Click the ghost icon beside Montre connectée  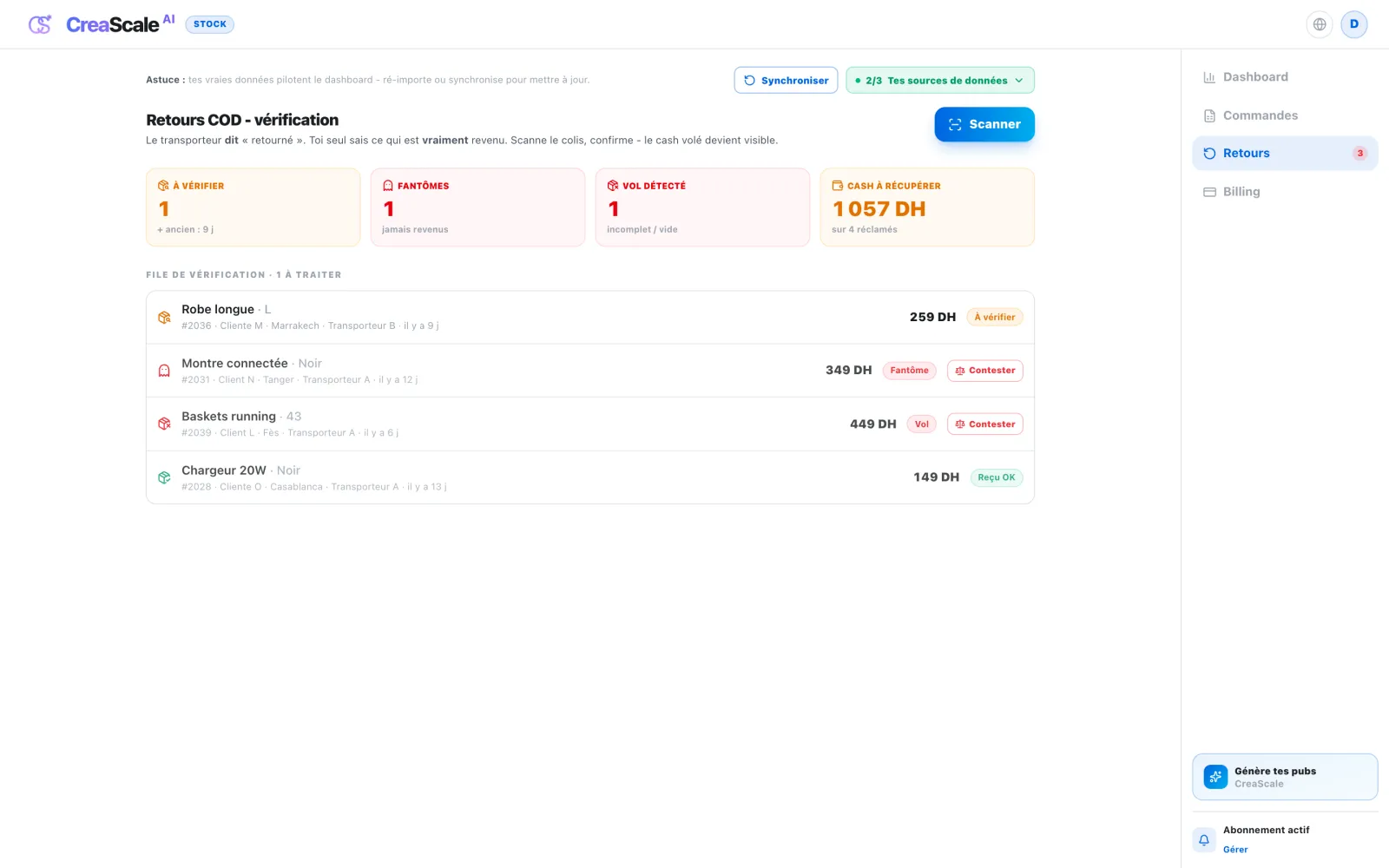click(x=164, y=371)
